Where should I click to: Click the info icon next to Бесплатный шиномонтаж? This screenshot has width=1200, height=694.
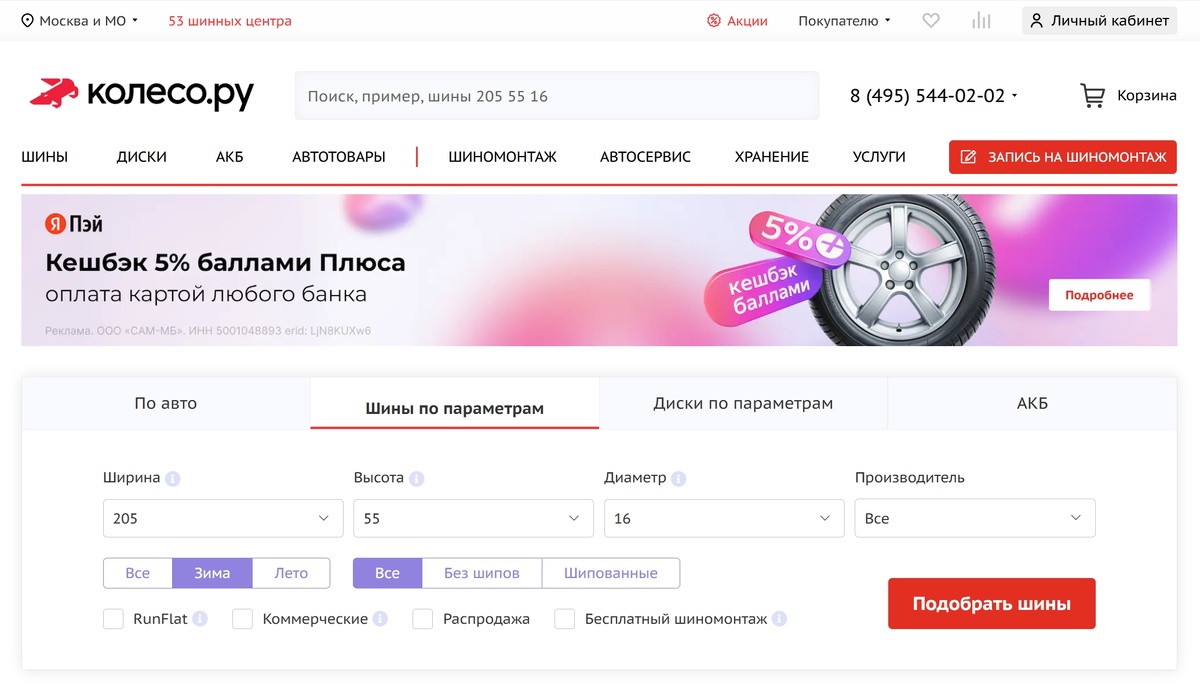779,619
